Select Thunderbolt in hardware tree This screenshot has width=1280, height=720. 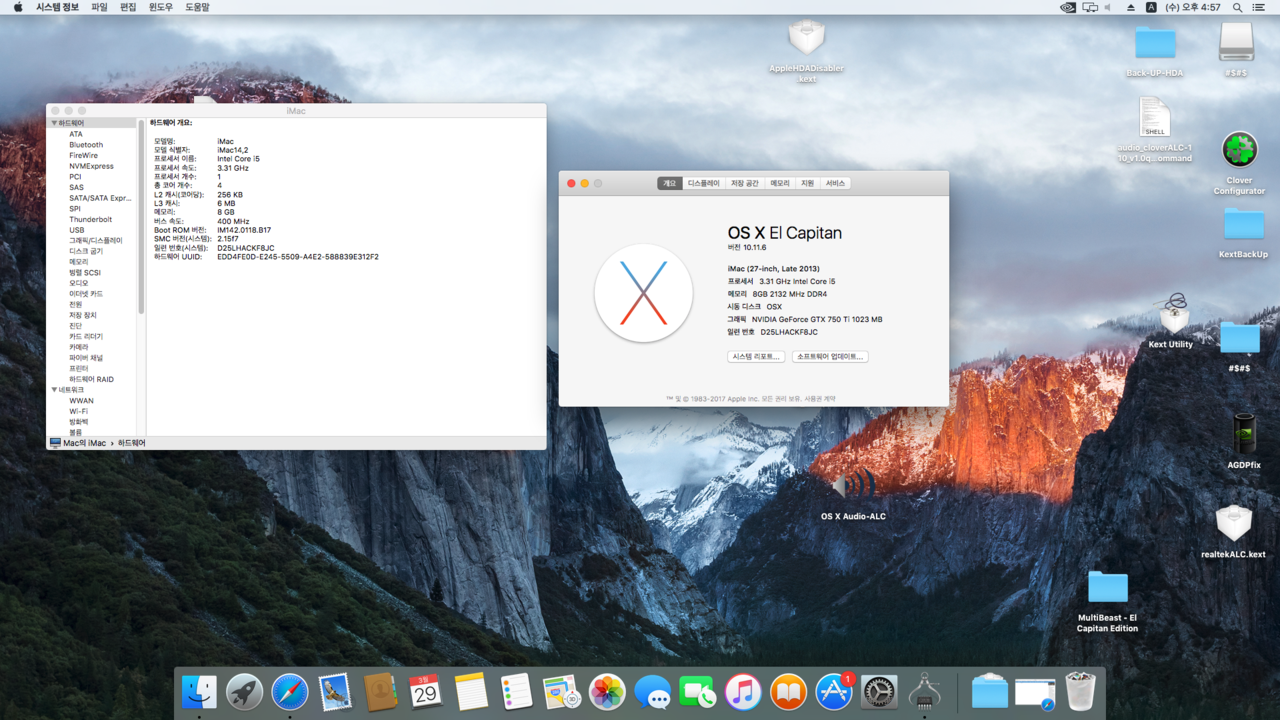tap(90, 219)
